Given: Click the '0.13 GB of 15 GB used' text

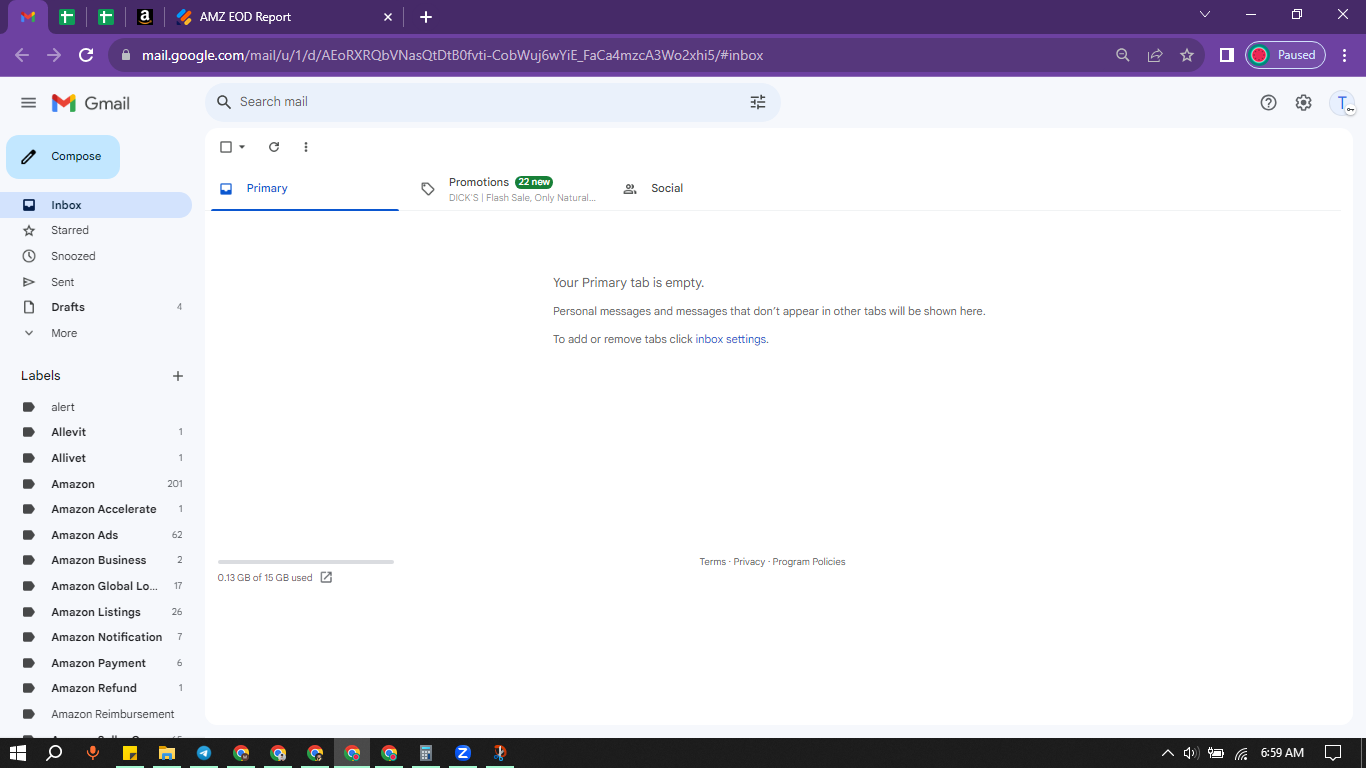Looking at the screenshot, I should [x=265, y=578].
